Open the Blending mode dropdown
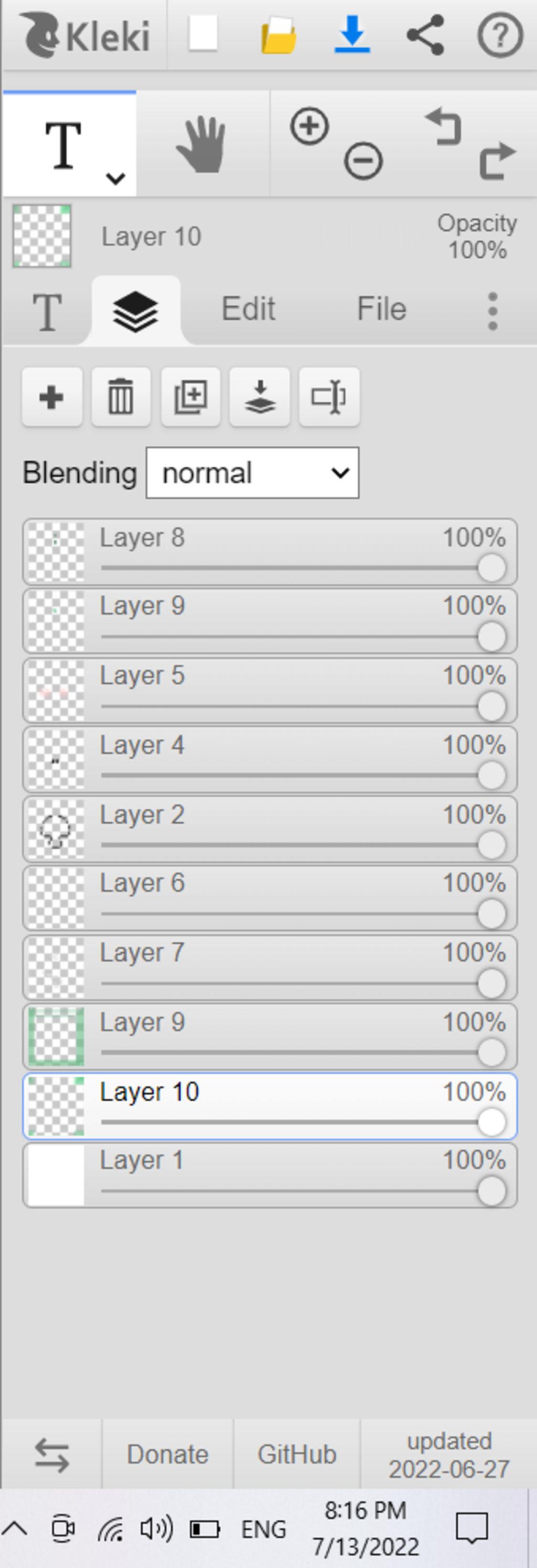Viewport: 537px width, 1568px height. (x=253, y=473)
